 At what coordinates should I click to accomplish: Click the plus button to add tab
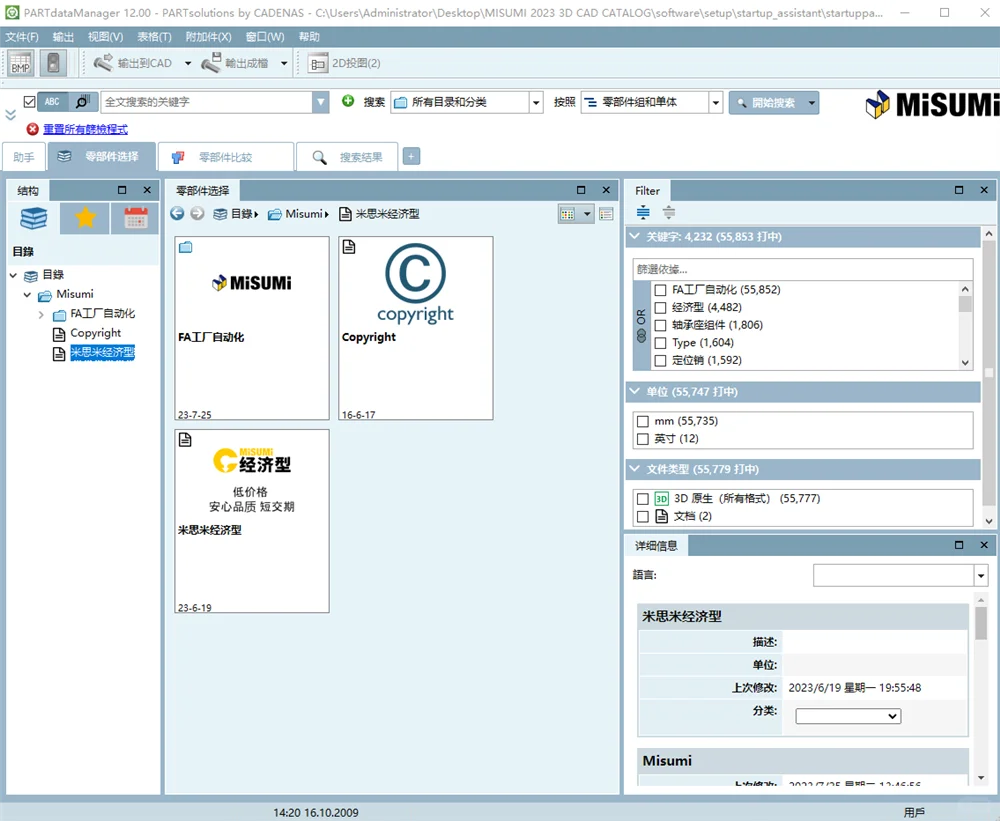pyautogui.click(x=411, y=156)
